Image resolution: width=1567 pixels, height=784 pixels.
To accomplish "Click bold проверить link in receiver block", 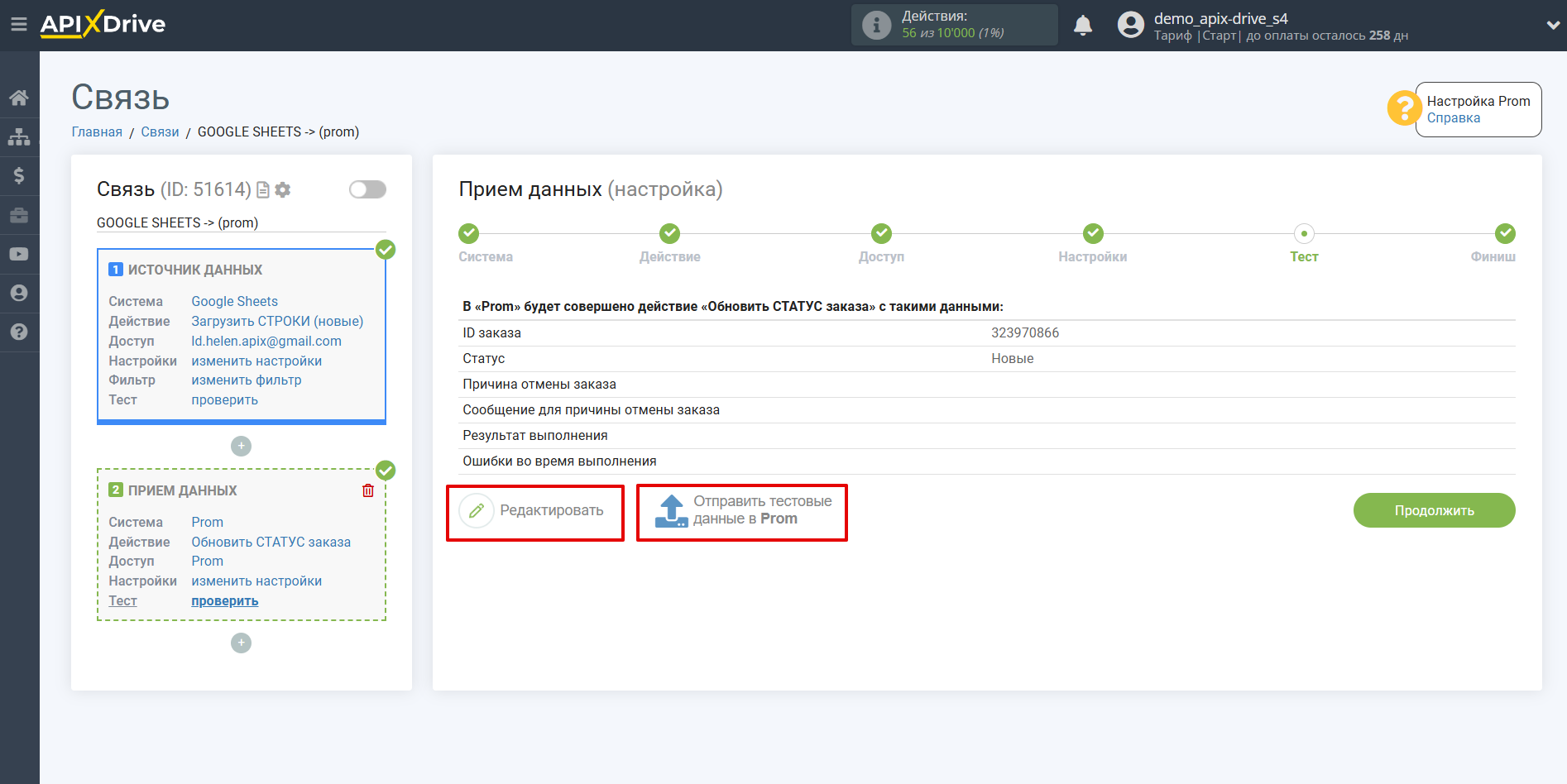I will [224, 600].
